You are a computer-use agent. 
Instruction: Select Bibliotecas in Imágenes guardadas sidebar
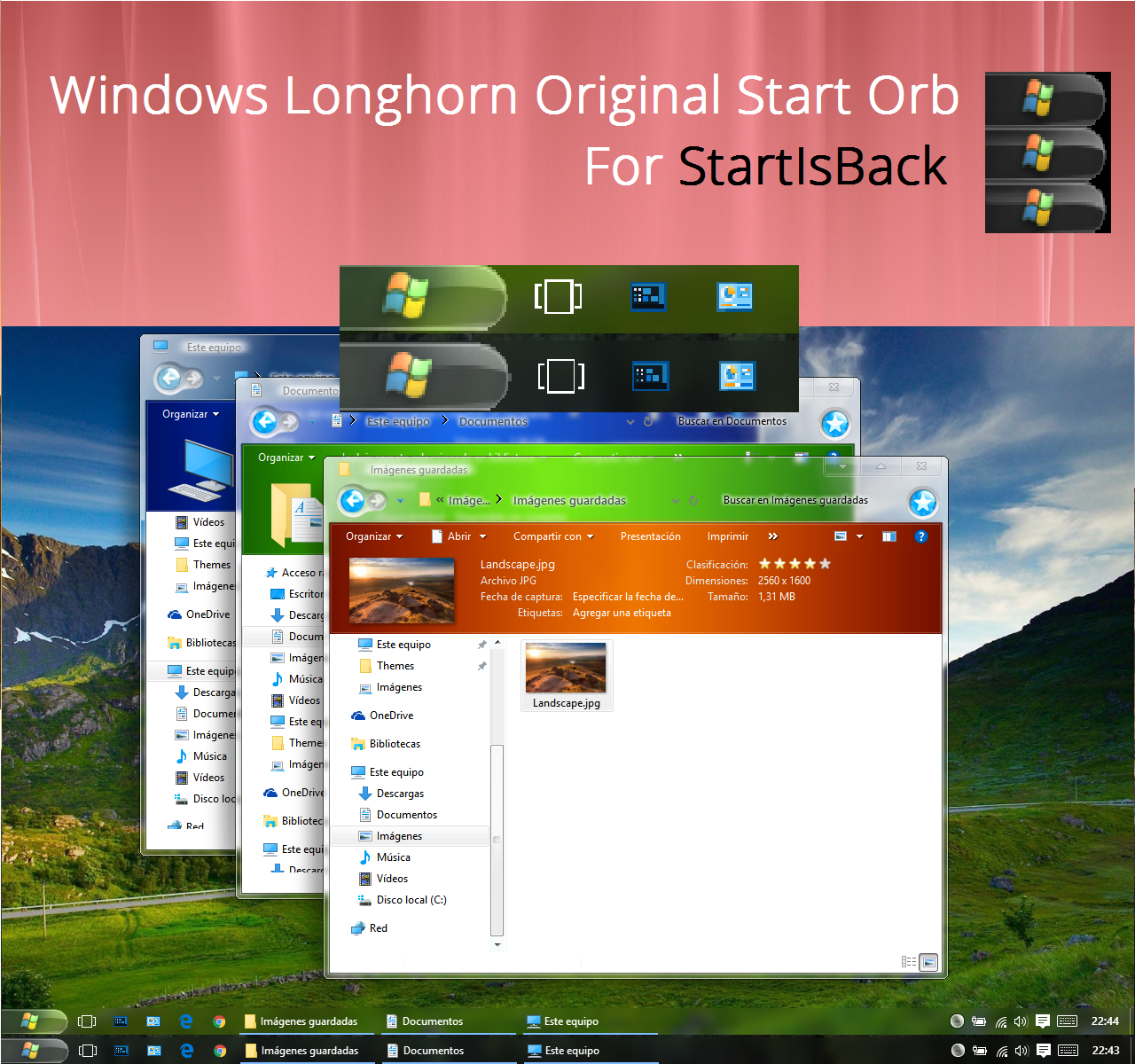(x=386, y=744)
